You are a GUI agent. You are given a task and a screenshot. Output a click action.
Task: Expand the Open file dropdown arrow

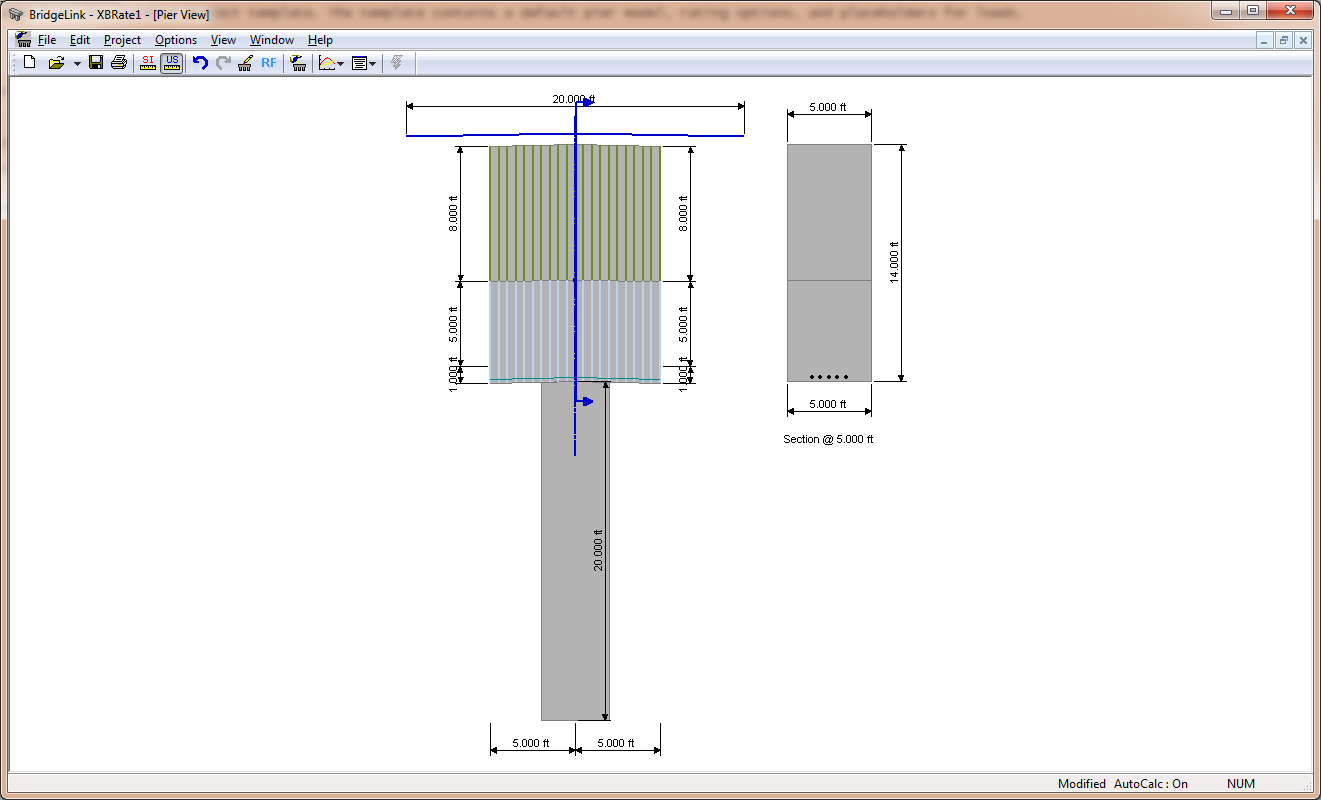tap(77, 64)
